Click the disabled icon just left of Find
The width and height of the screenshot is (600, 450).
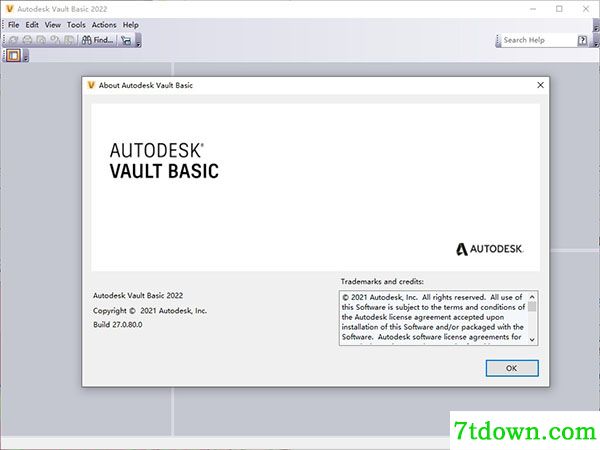(x=69, y=40)
